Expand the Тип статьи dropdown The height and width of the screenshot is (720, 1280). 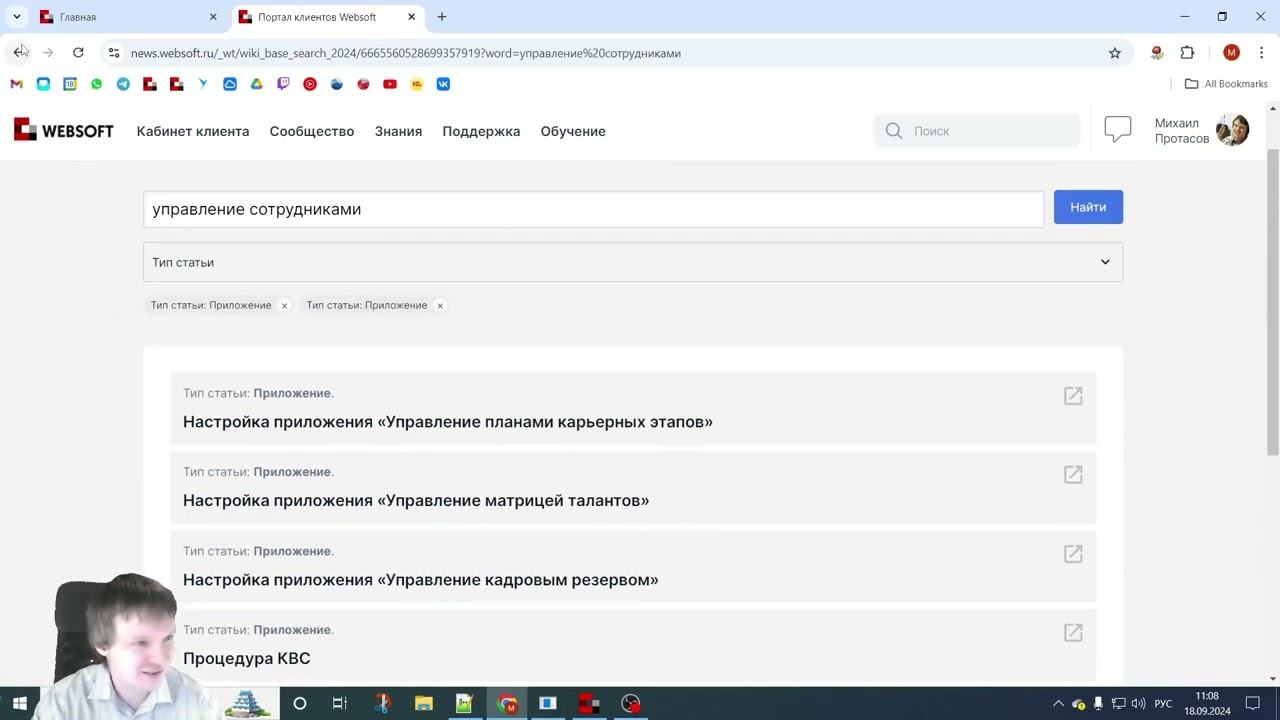click(x=633, y=262)
